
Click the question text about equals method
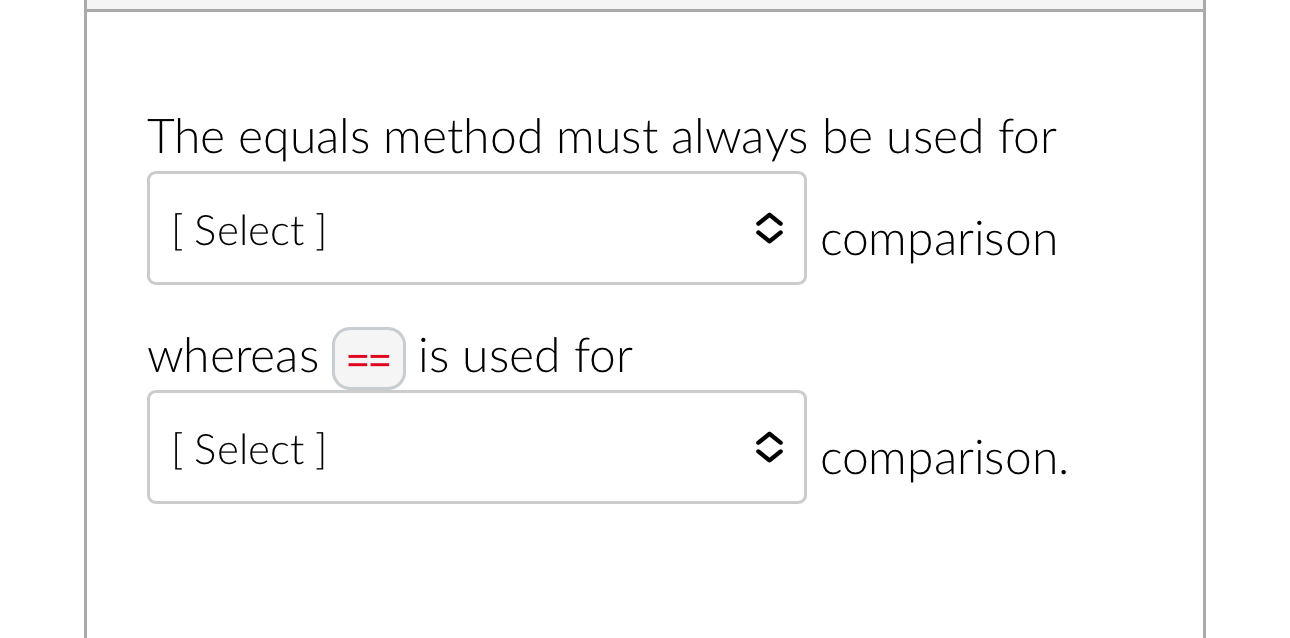(x=600, y=137)
